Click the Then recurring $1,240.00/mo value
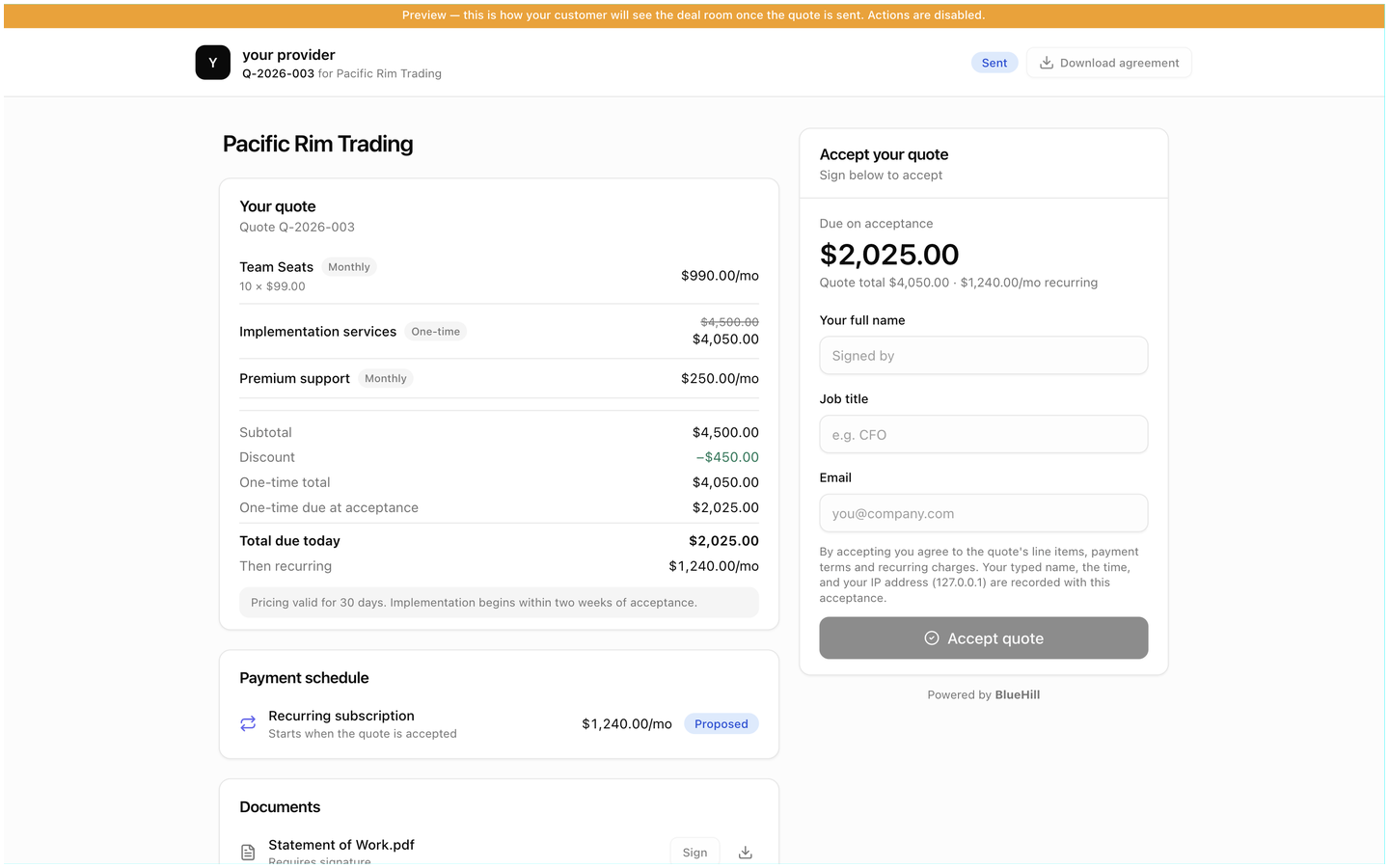1389x868 pixels. [714, 566]
